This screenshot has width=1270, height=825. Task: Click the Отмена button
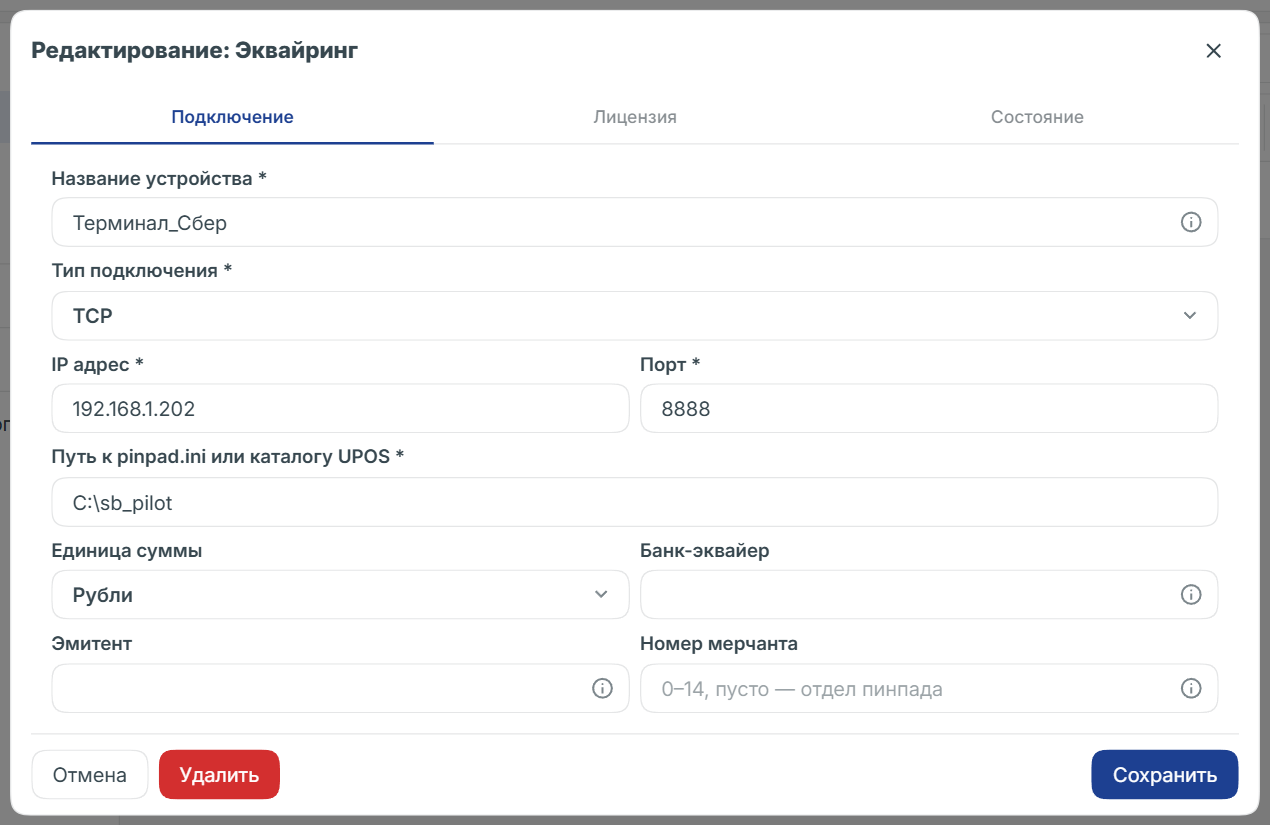click(90, 775)
